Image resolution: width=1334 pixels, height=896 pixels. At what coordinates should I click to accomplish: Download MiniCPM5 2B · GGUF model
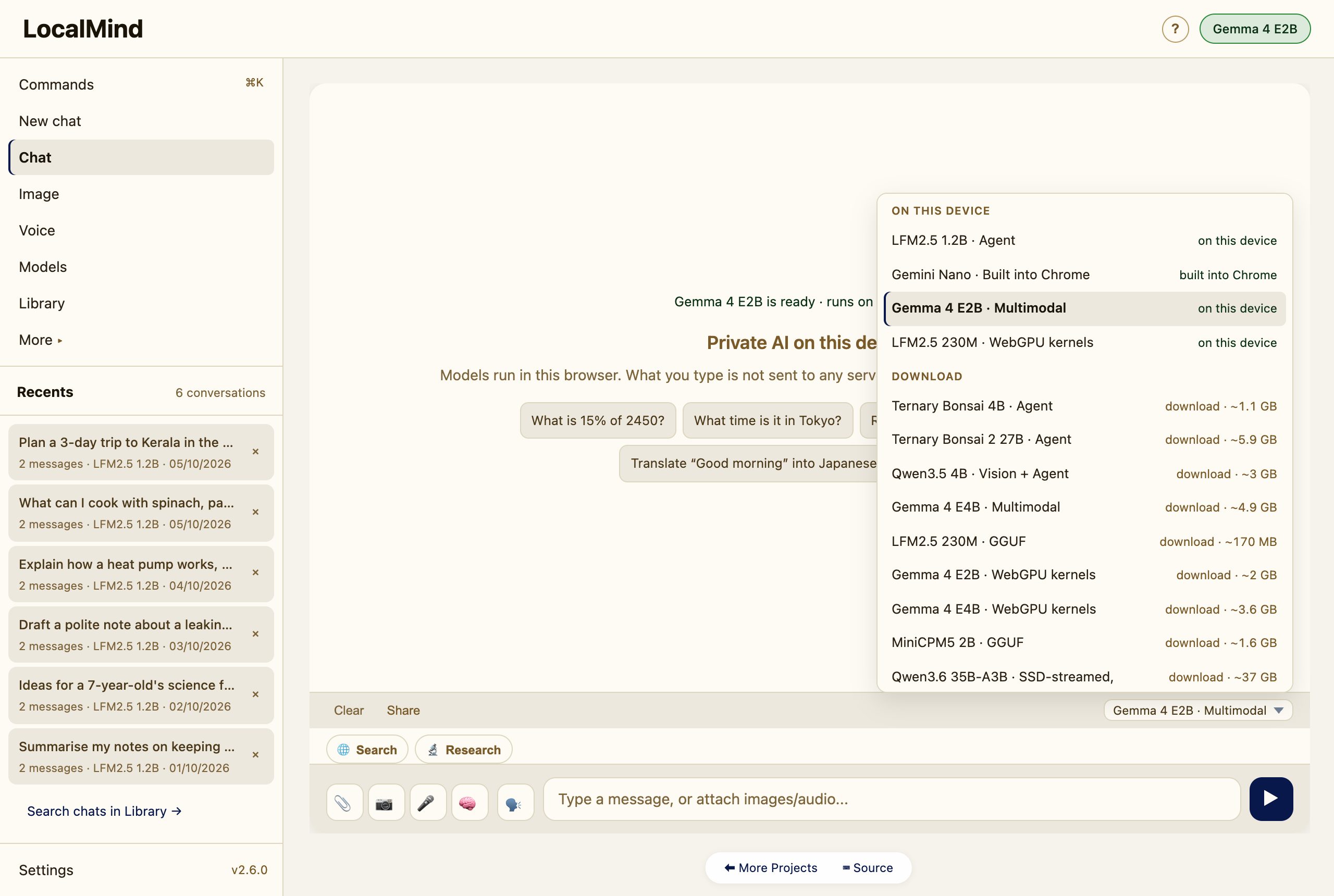point(1084,643)
